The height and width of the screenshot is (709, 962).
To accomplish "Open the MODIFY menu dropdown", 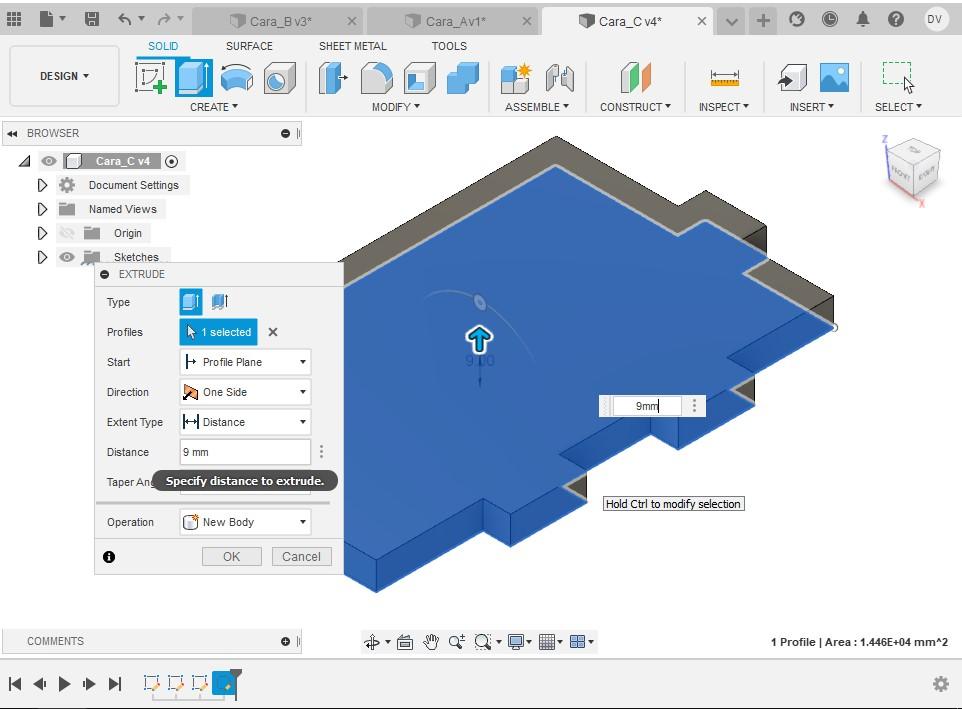I will [396, 107].
